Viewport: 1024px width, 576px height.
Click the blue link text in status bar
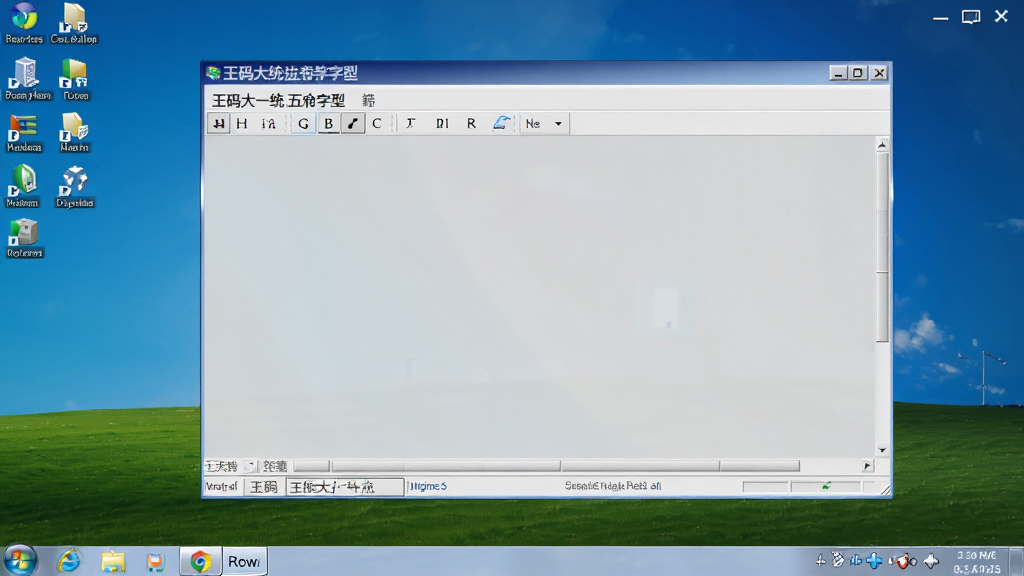click(428, 487)
